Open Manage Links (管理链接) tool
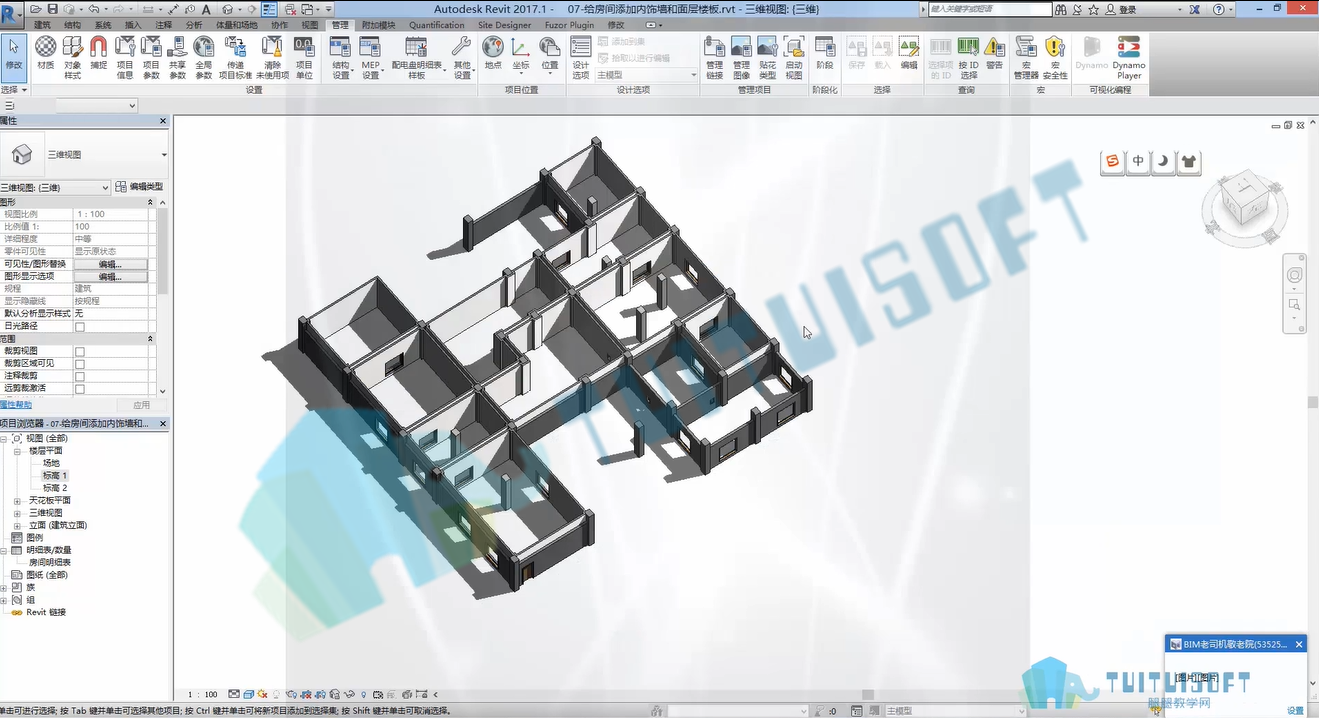Screen dimensions: 1319x718 pos(714,58)
